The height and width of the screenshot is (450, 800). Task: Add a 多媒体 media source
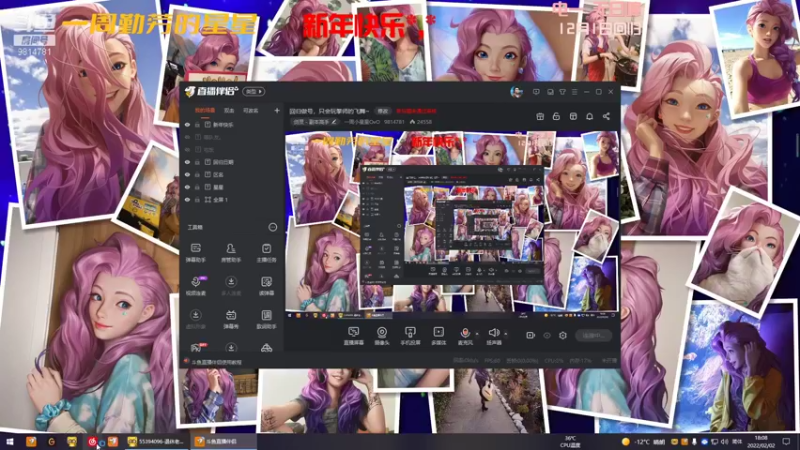(438, 336)
